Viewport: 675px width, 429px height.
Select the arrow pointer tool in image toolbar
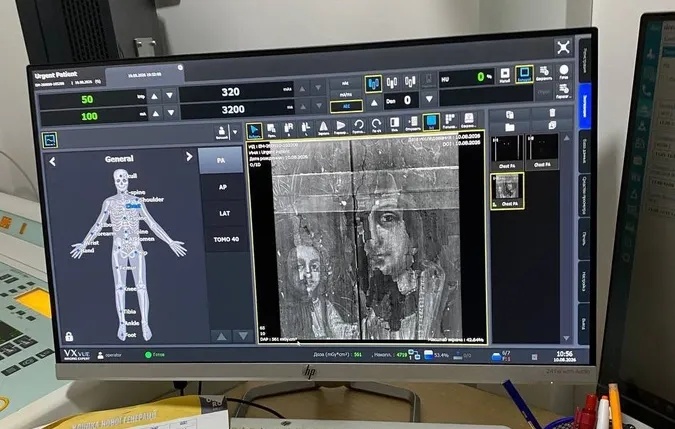click(254, 130)
